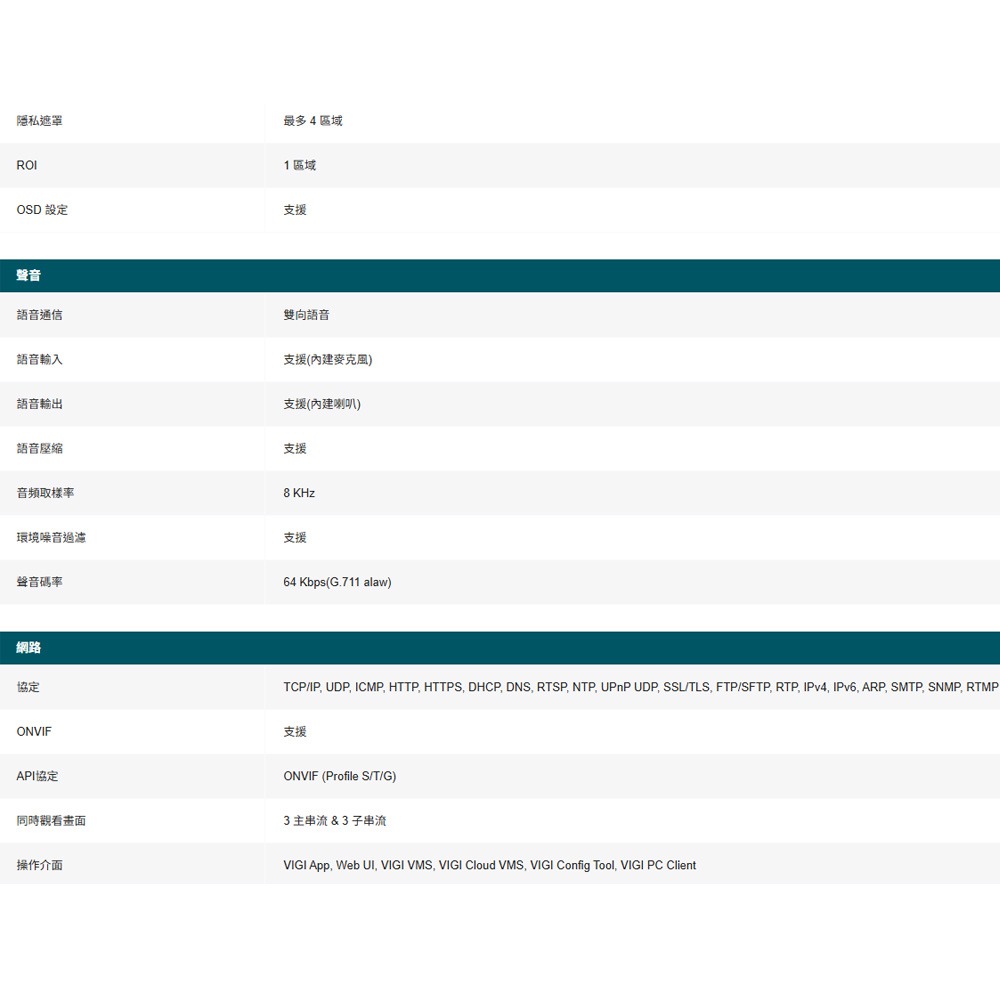Click the 隱私遮罩 row label
The height and width of the screenshot is (1000, 1000).
(x=41, y=120)
